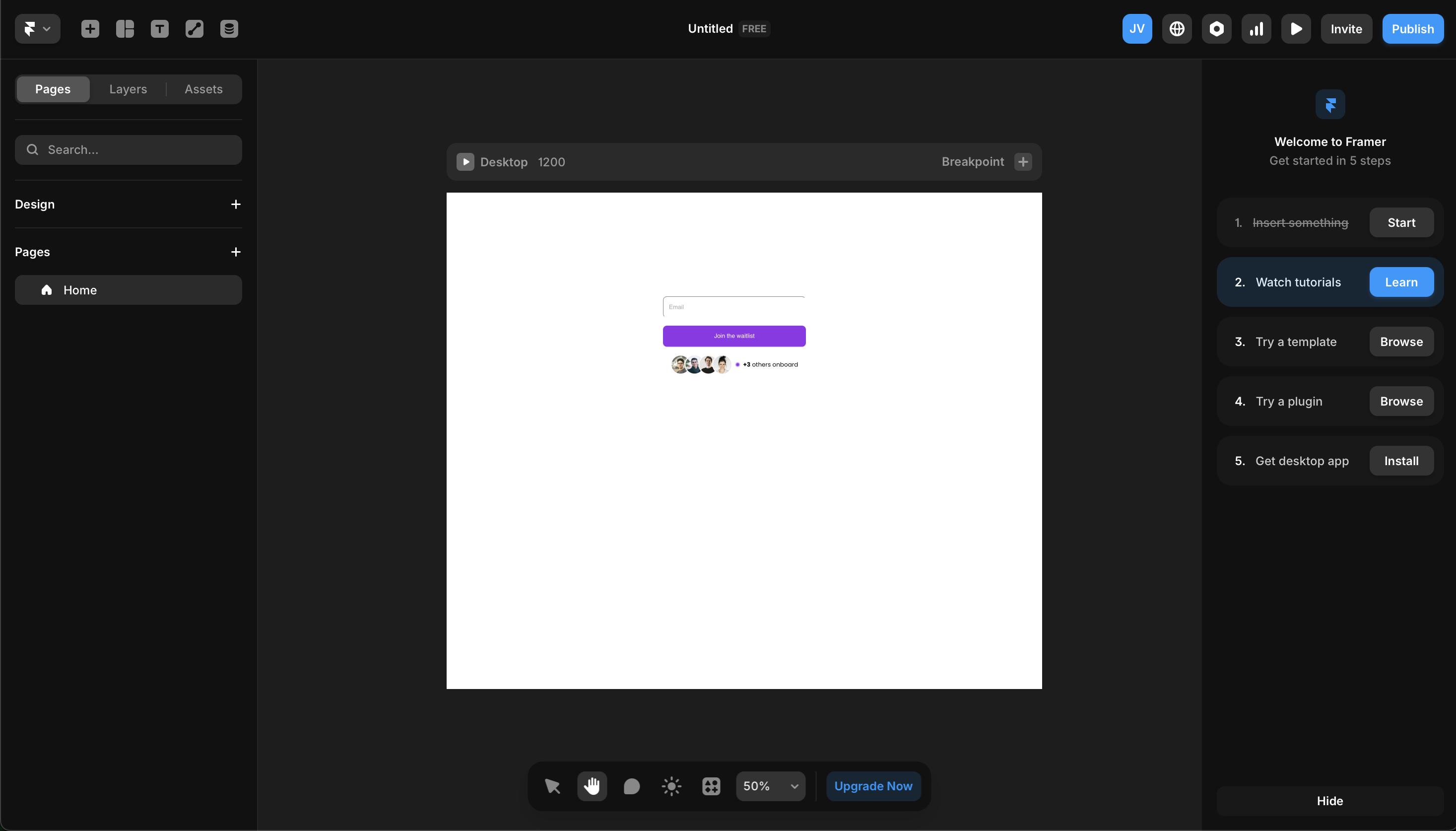Switch to the Assets tab
Screen dimensions: 1456x831
pyautogui.click(x=203, y=89)
